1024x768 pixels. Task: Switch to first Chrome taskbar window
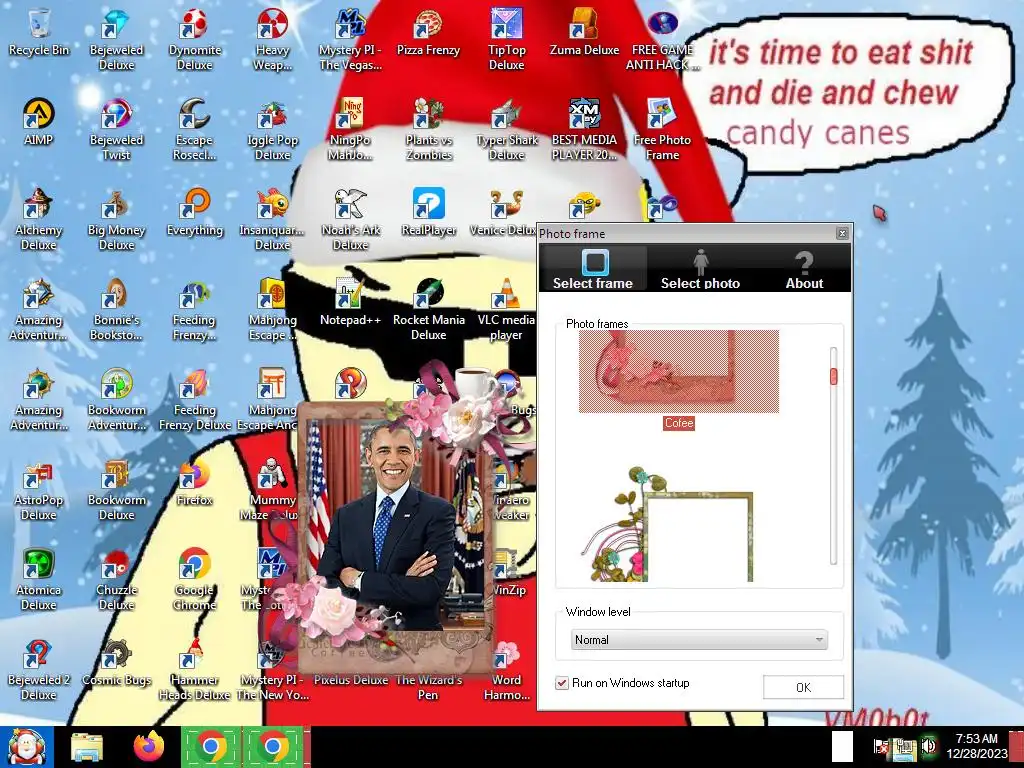211,747
